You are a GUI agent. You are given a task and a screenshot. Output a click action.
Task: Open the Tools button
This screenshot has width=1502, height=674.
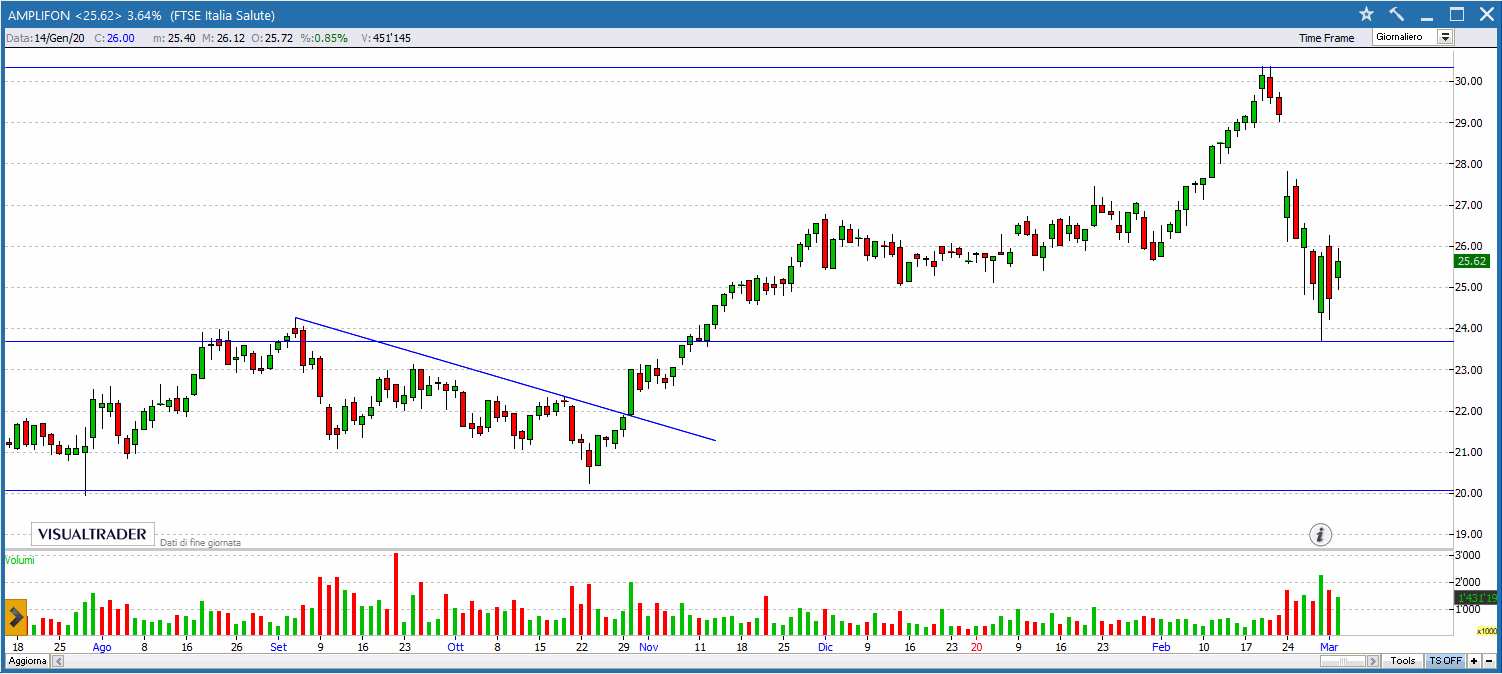click(1402, 661)
